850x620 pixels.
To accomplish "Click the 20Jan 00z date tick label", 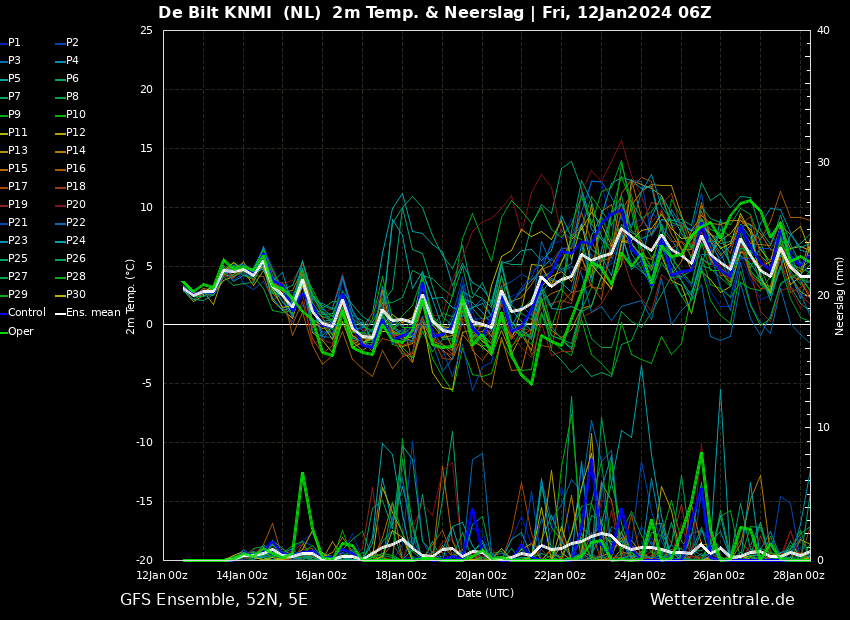I will [x=480, y=575].
